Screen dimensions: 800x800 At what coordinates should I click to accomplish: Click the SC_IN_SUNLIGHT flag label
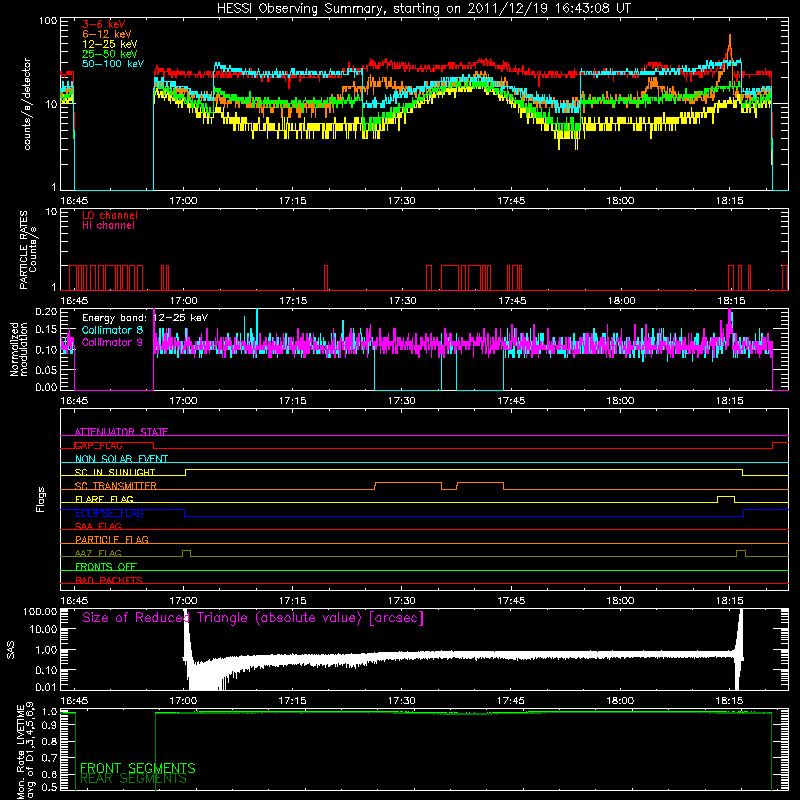(x=115, y=472)
